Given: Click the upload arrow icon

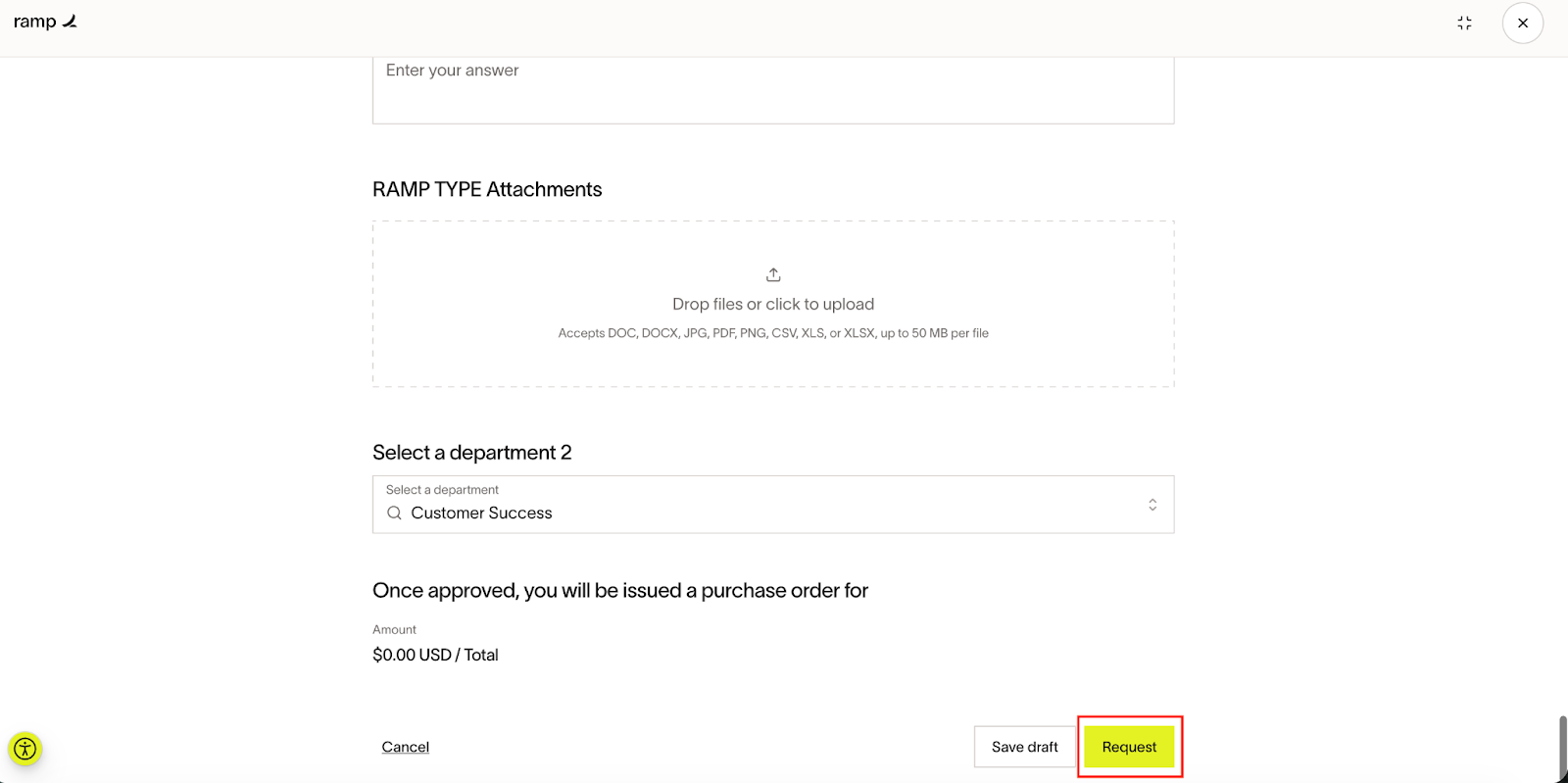Looking at the screenshot, I should coord(773,274).
